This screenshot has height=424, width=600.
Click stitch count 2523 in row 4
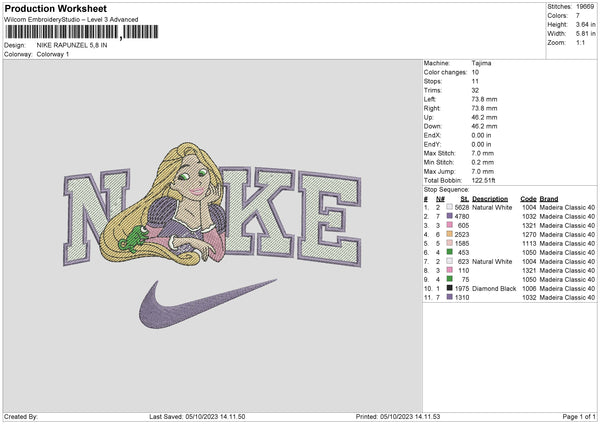tap(462, 235)
